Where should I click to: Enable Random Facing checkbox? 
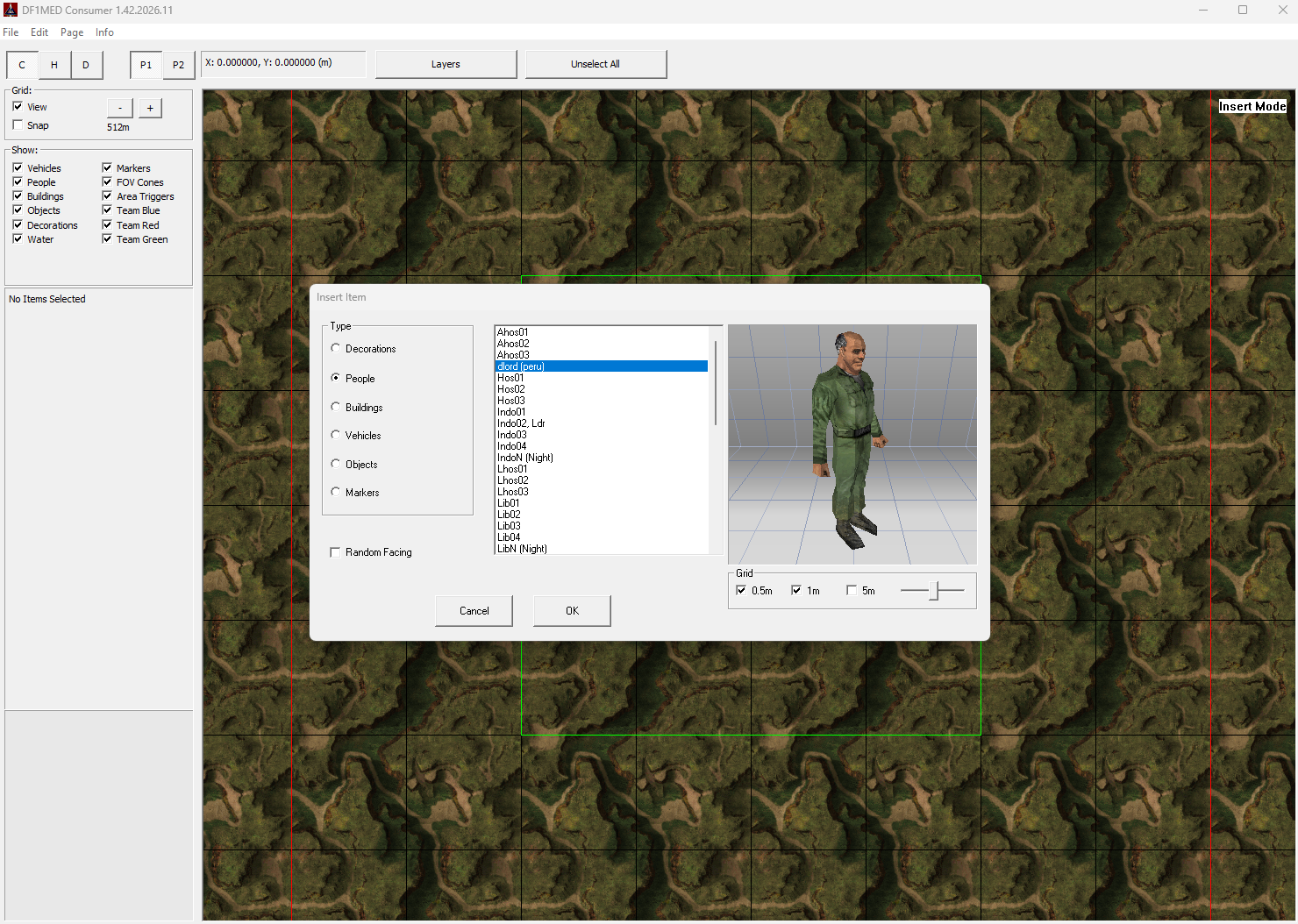pos(335,552)
